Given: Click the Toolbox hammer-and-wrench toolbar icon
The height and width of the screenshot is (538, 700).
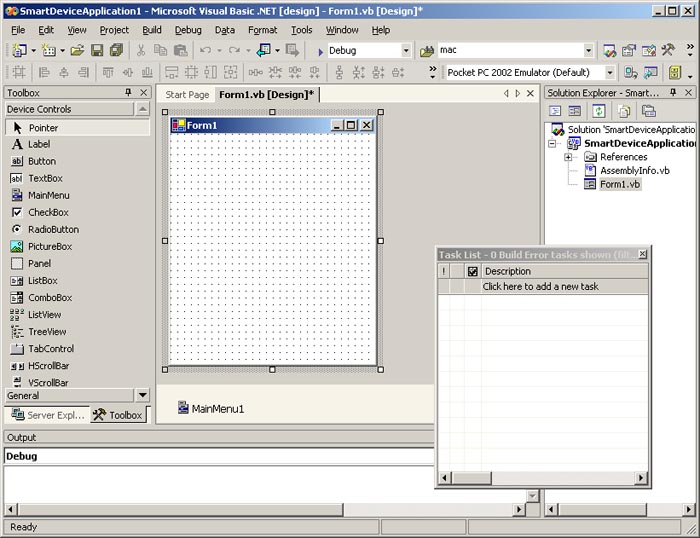Looking at the screenshot, I should coord(668,50).
